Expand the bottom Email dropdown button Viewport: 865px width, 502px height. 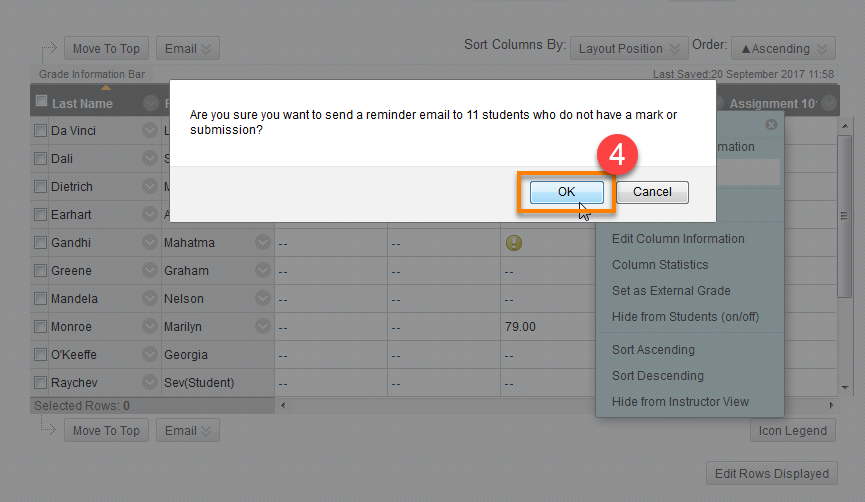188,431
